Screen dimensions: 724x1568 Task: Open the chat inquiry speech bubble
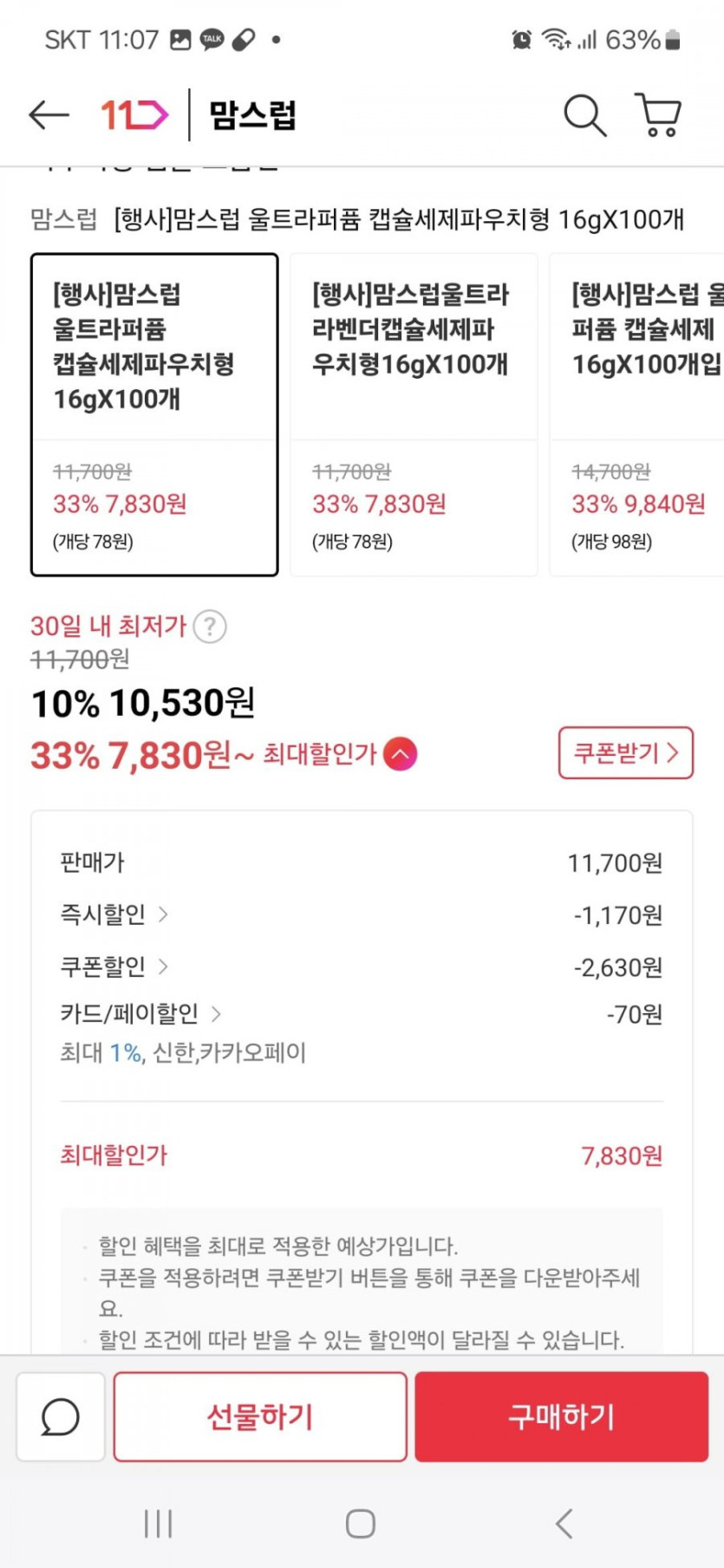coord(61,1417)
